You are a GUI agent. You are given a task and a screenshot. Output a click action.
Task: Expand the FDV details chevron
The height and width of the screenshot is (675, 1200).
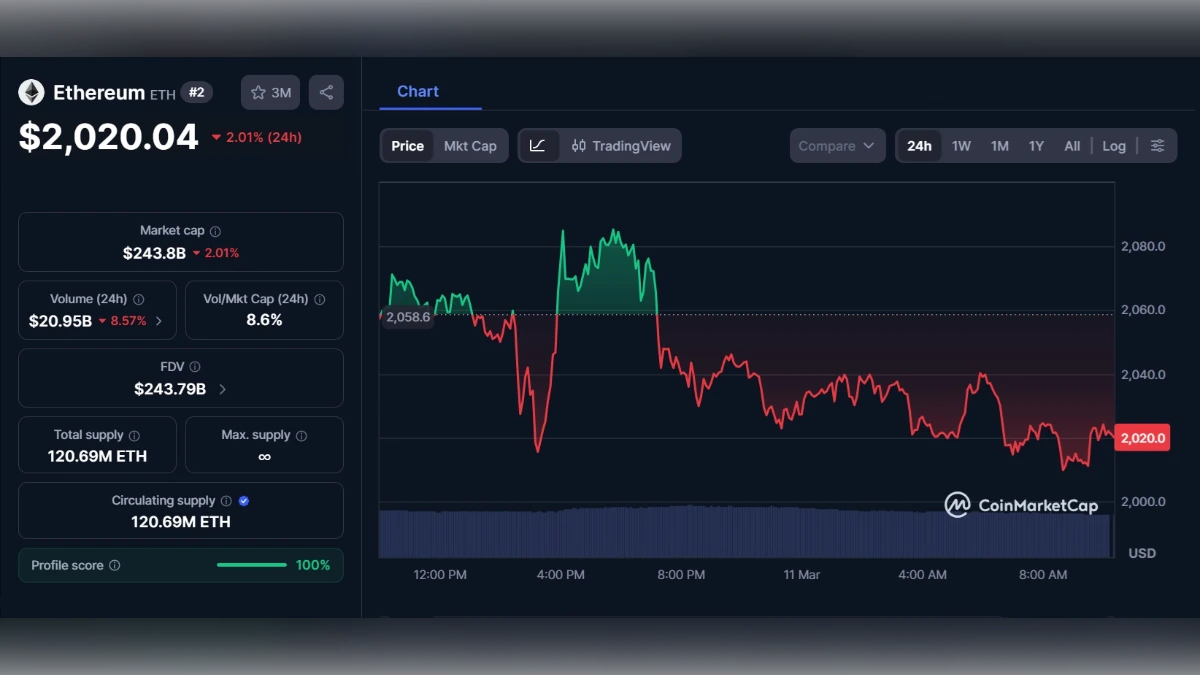[x=223, y=389]
